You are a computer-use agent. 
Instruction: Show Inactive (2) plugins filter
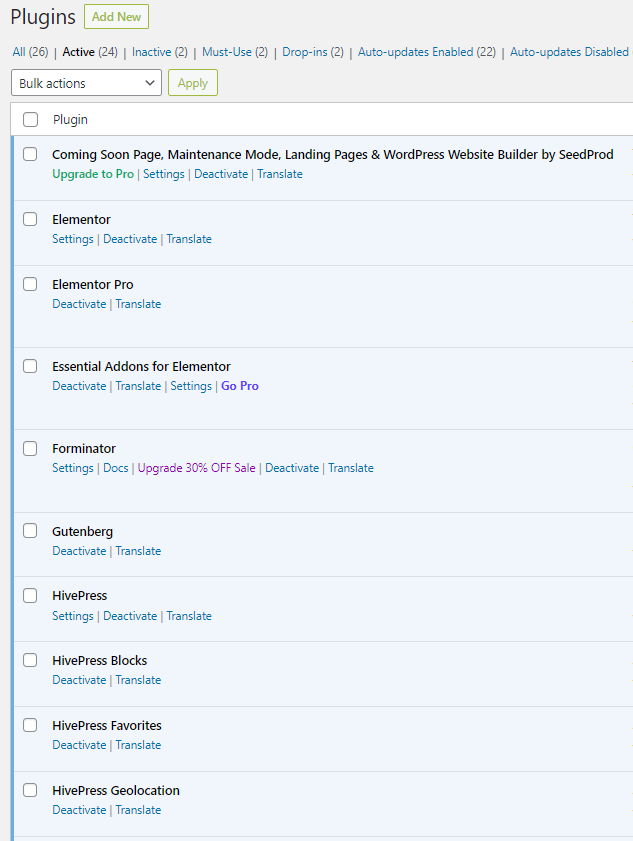coord(160,52)
